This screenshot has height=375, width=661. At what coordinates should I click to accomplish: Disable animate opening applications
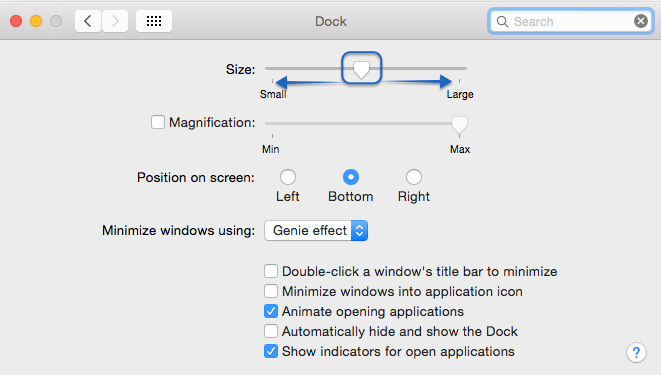click(x=271, y=311)
